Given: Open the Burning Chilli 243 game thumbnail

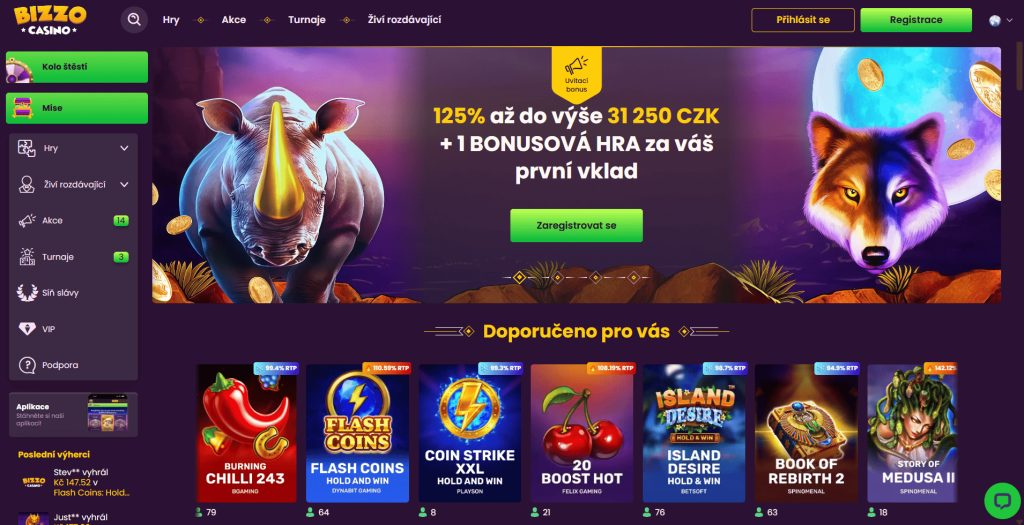Looking at the screenshot, I should pos(246,433).
